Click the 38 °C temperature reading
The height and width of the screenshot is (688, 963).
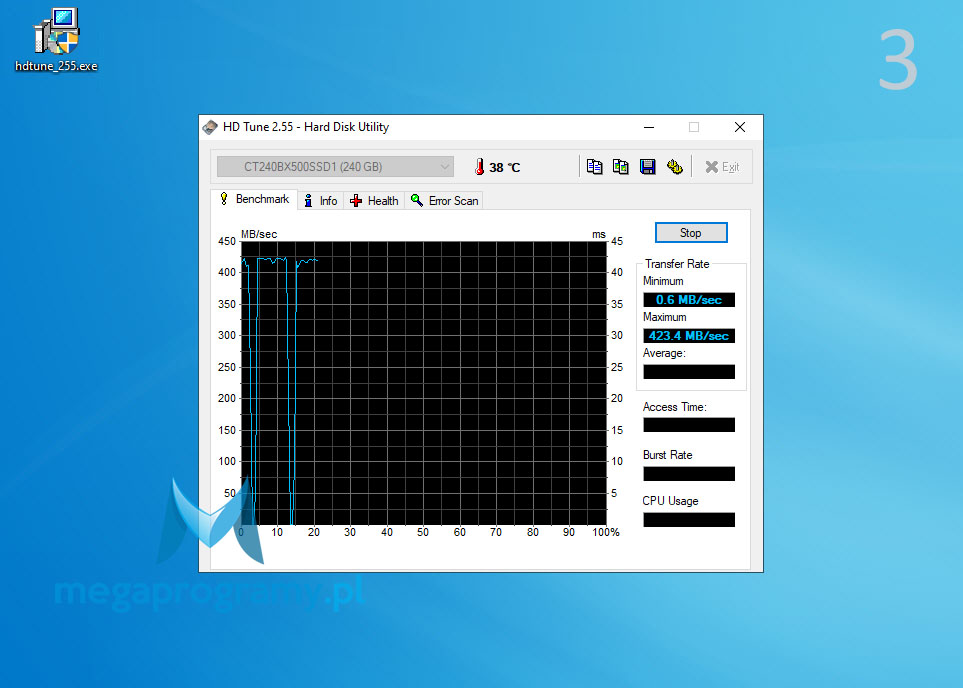pyautogui.click(x=504, y=167)
